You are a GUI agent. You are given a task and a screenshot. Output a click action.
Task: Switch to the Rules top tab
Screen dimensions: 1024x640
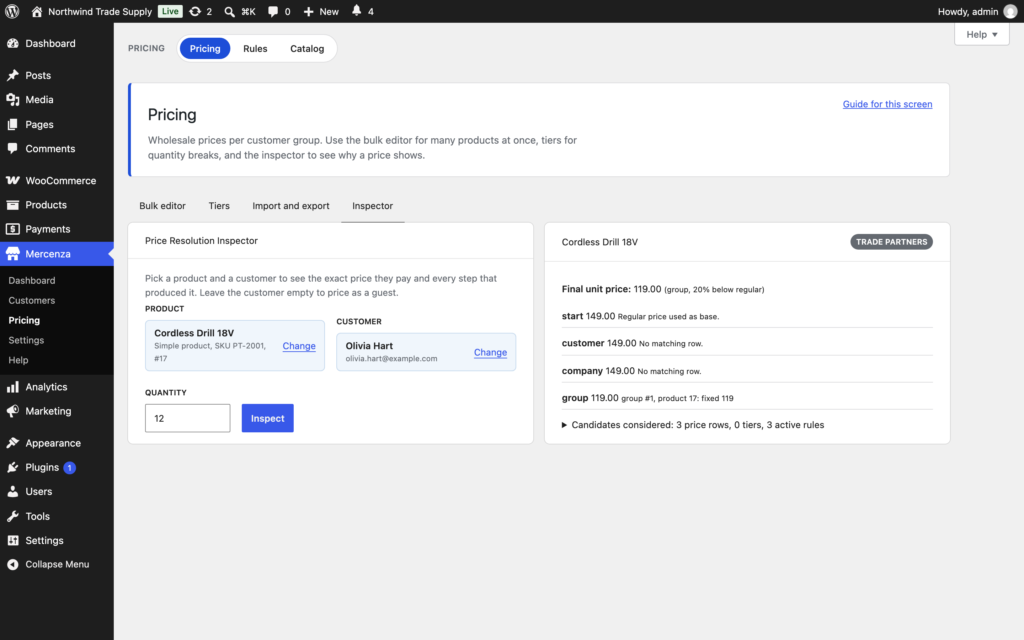[x=255, y=48]
